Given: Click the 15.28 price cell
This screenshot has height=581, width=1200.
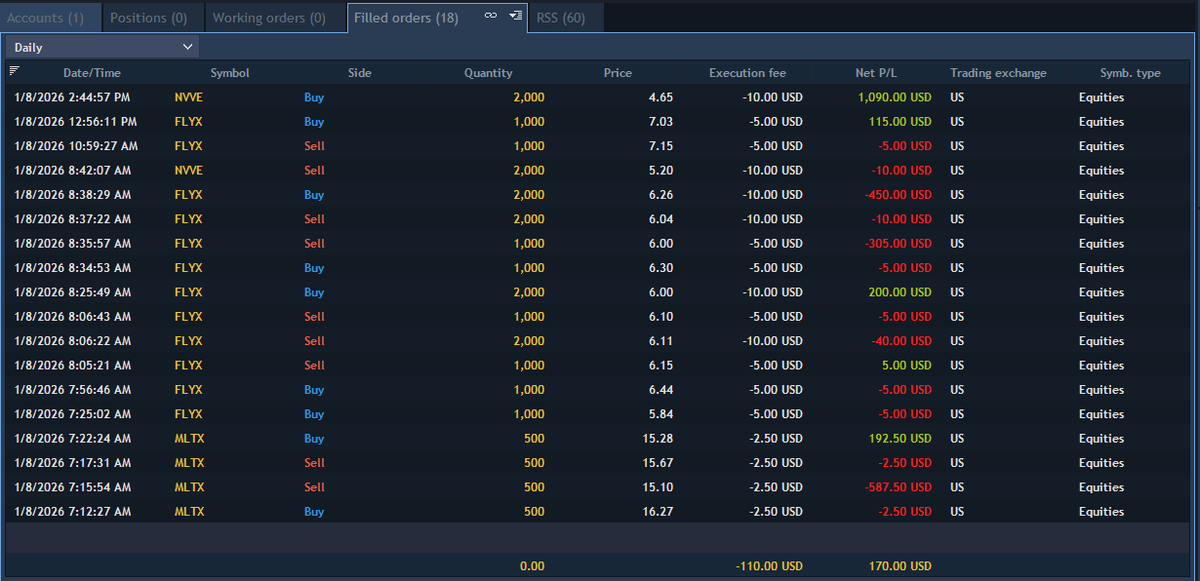Looking at the screenshot, I should click(x=657, y=438).
